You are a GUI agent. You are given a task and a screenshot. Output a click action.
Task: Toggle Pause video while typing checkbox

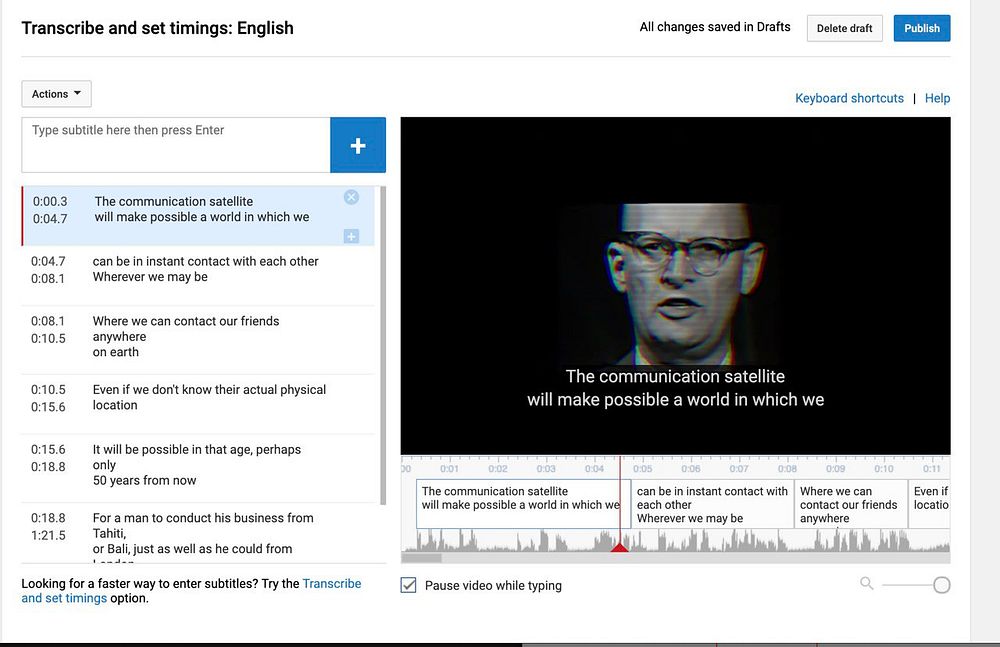click(408, 585)
